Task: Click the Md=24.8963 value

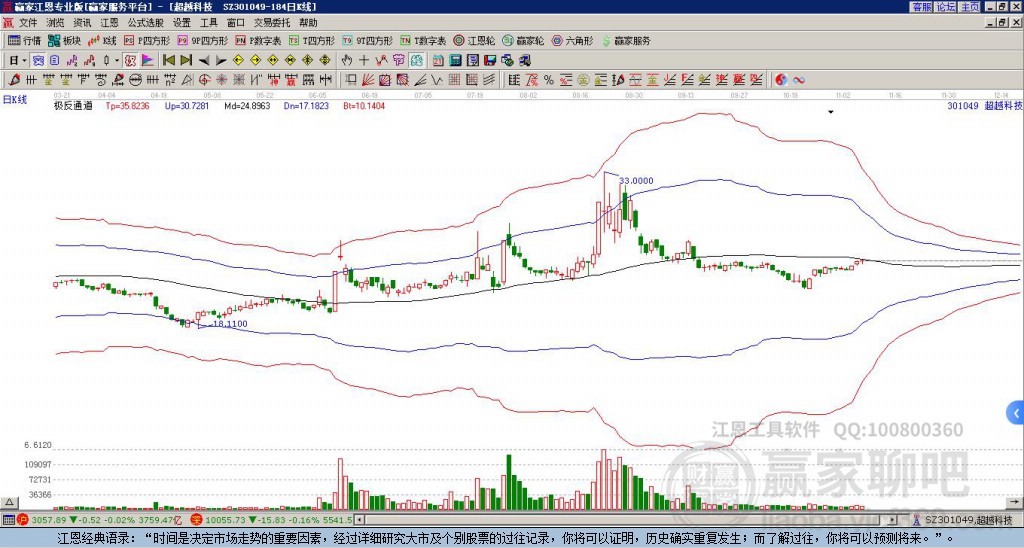Action: point(247,105)
